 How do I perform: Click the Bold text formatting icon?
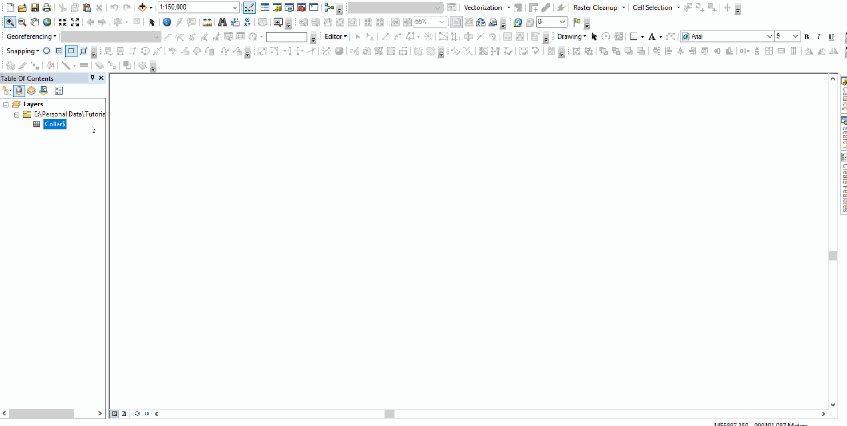(806, 37)
